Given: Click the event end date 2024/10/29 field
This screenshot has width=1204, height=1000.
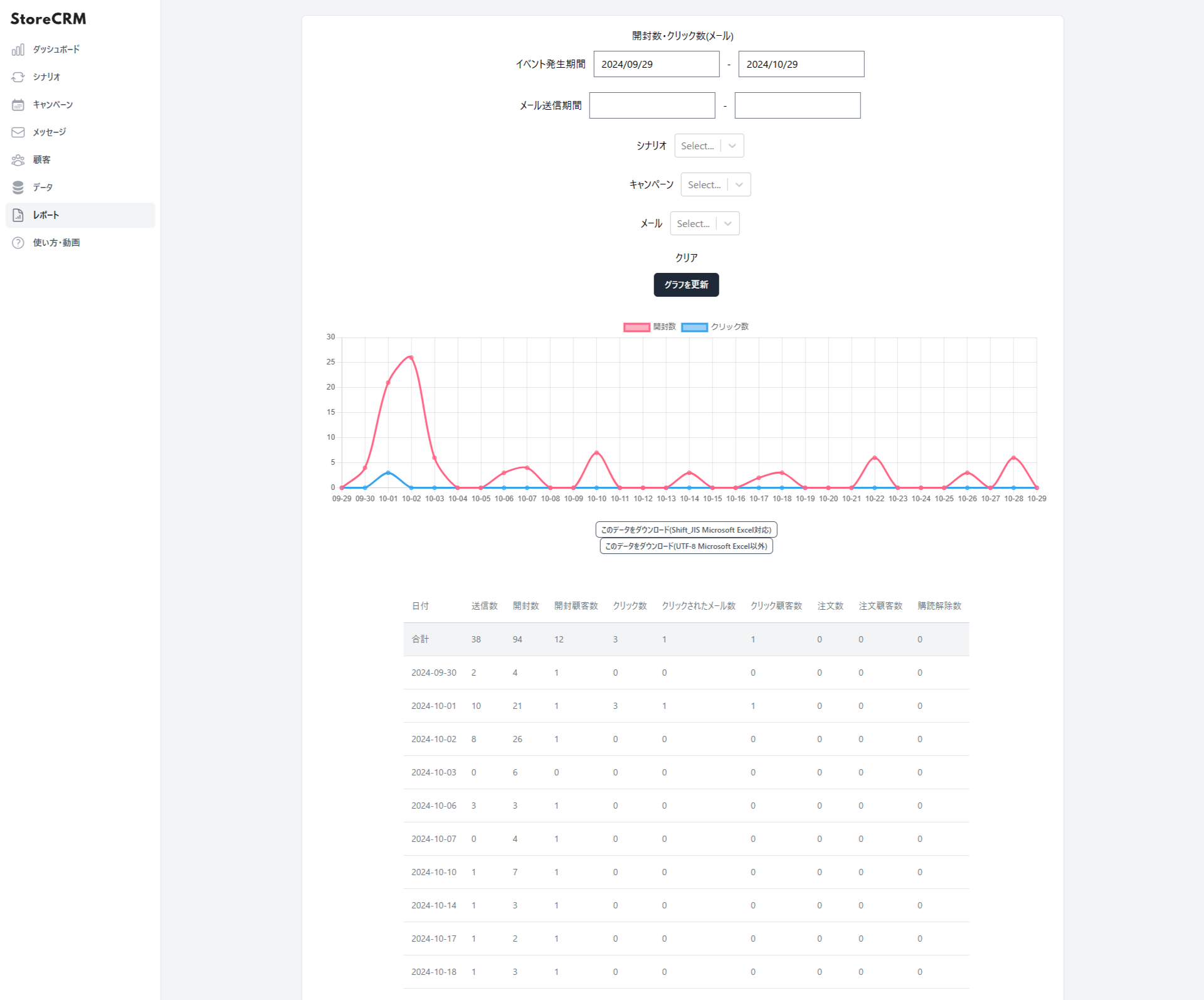Looking at the screenshot, I should tap(801, 64).
